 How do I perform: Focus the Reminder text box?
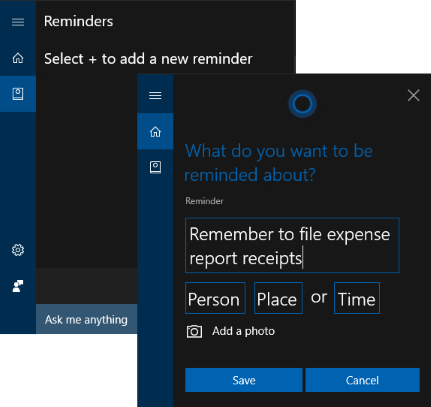pos(292,245)
